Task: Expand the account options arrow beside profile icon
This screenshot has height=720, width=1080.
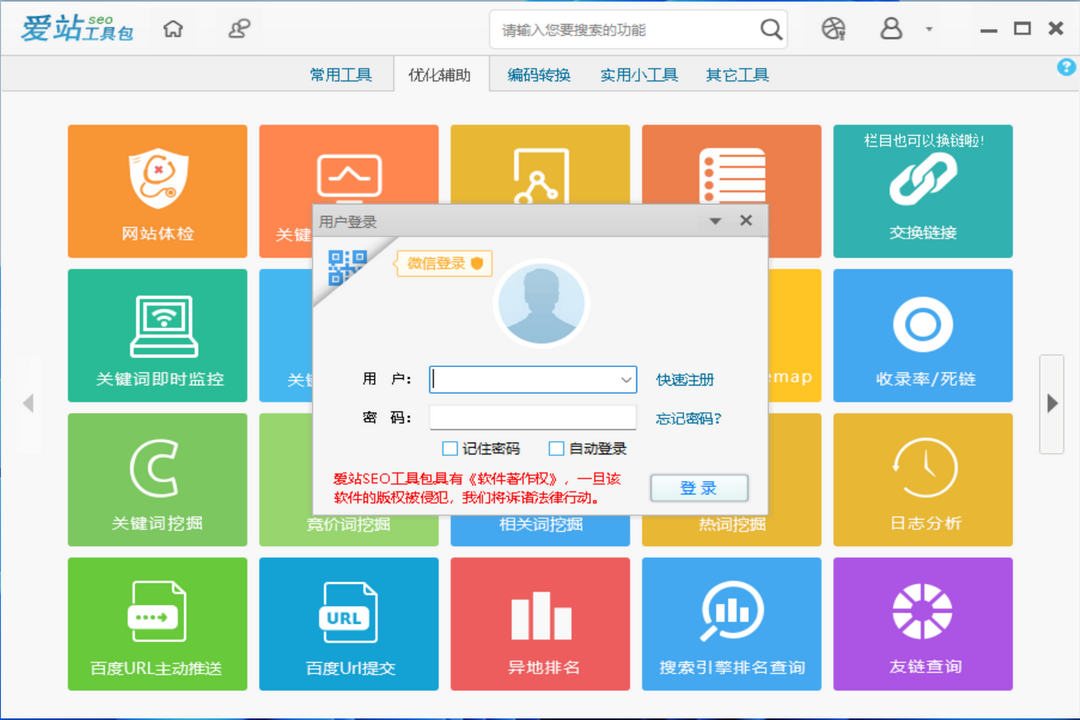Action: pyautogui.click(x=930, y=29)
